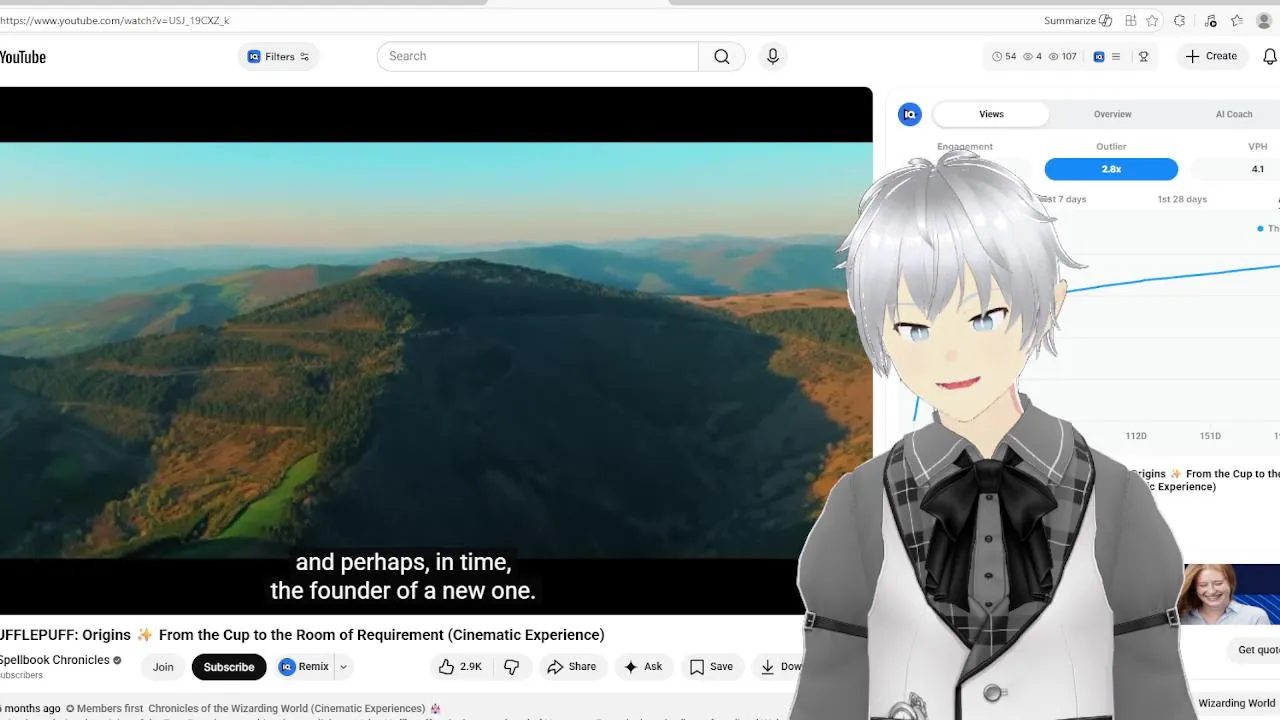Viewport: 1280px width, 720px height.
Task: Click Summarize in the address bar
Action: coord(1078,20)
